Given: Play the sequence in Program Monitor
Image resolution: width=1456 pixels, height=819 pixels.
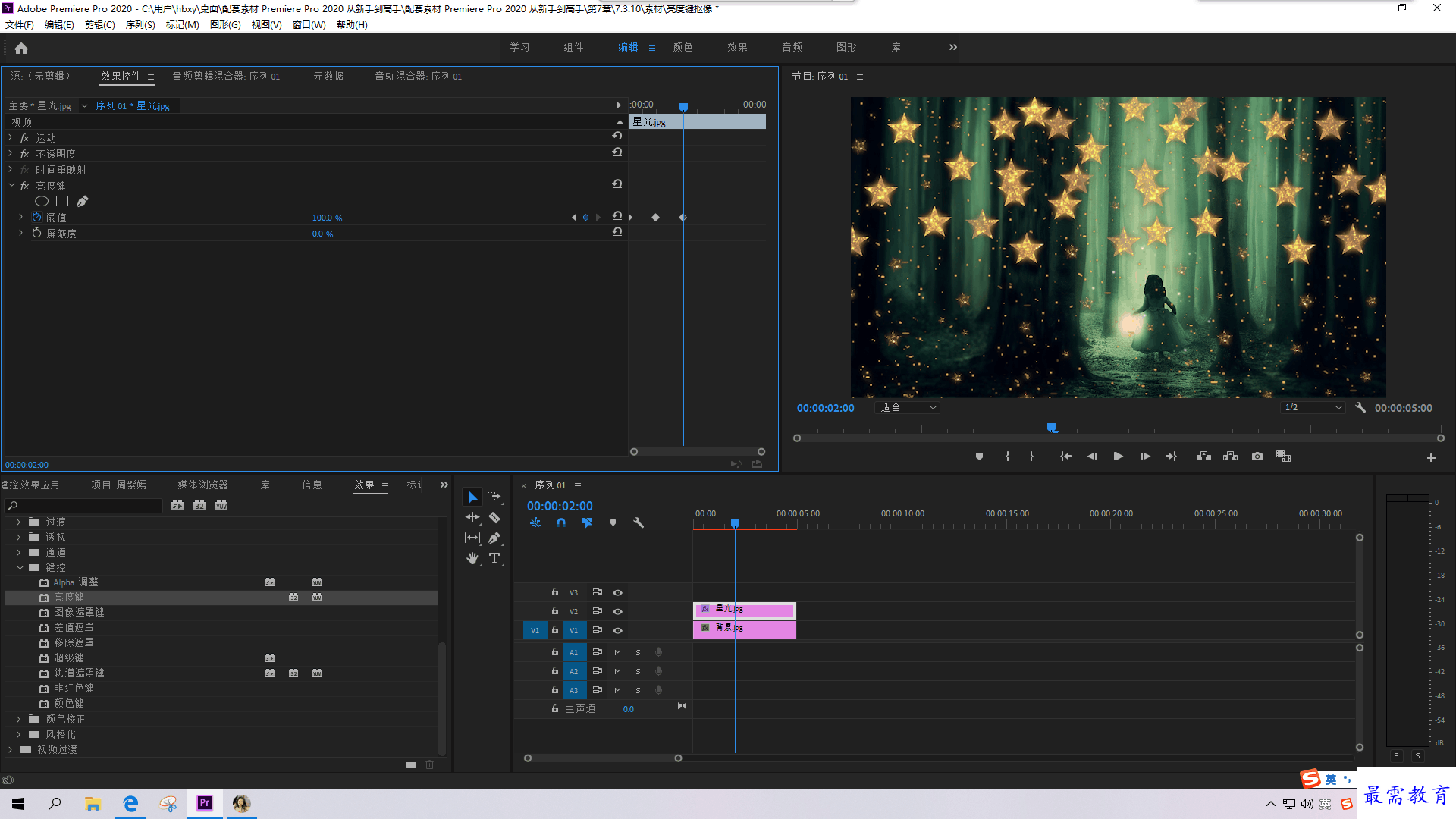Looking at the screenshot, I should click(1118, 457).
